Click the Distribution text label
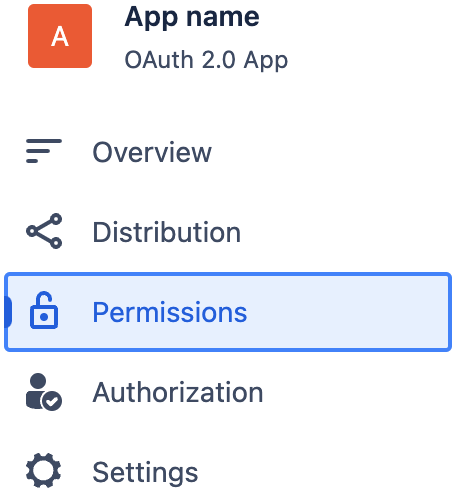456x492 pixels. point(166,232)
